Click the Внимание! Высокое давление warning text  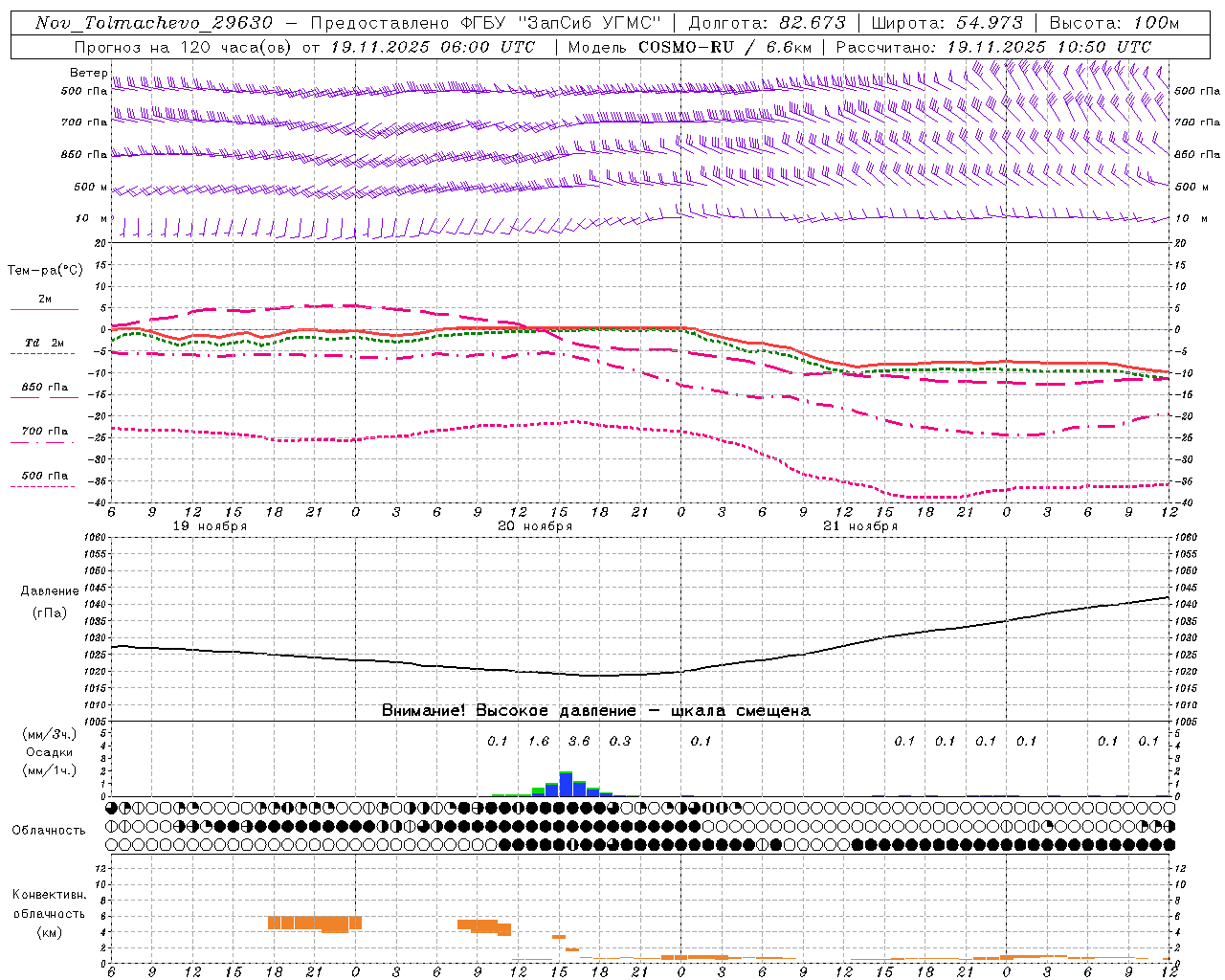point(595,711)
